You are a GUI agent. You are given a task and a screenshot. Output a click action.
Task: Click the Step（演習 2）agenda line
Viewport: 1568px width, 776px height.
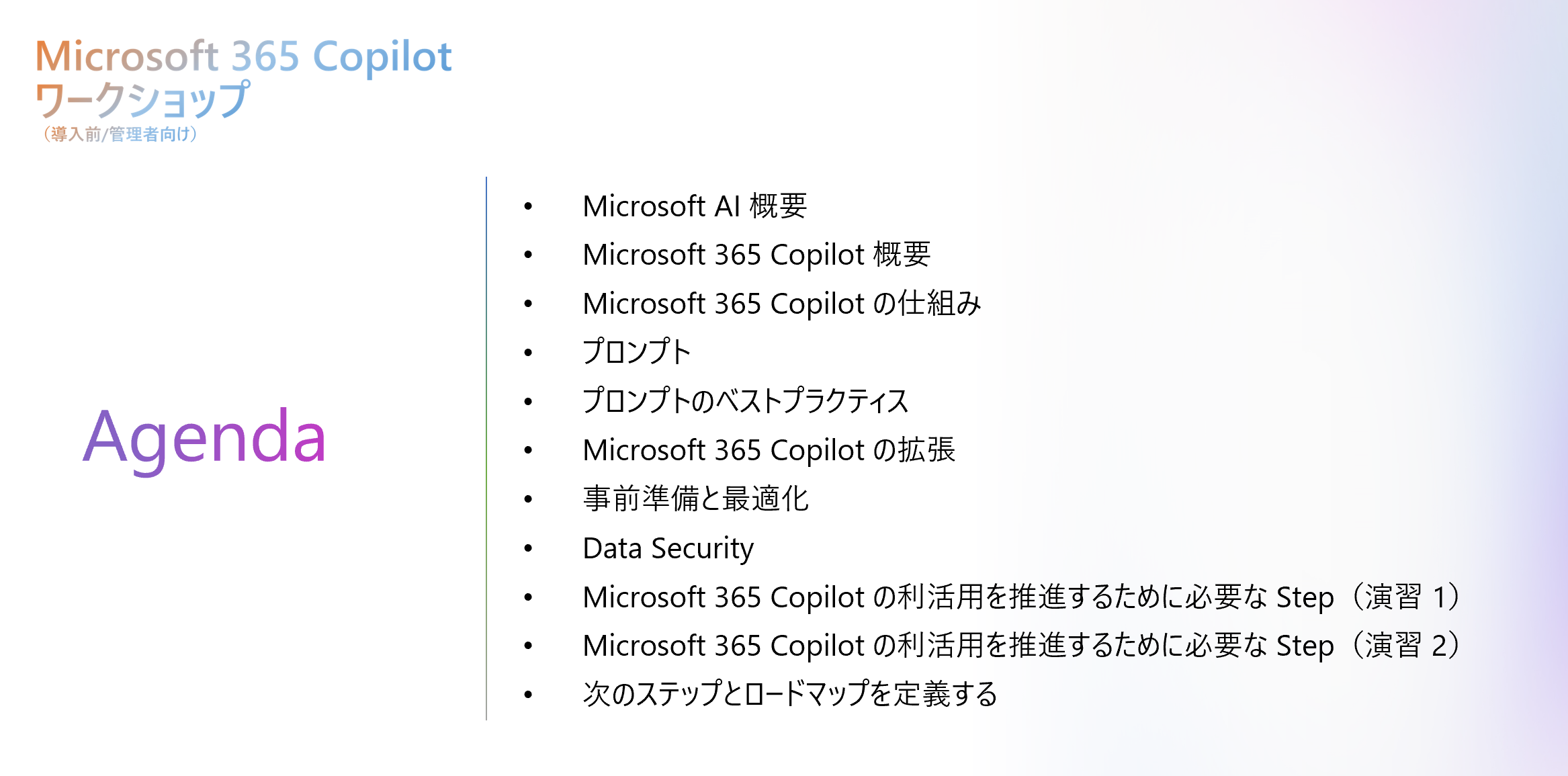[1022, 646]
